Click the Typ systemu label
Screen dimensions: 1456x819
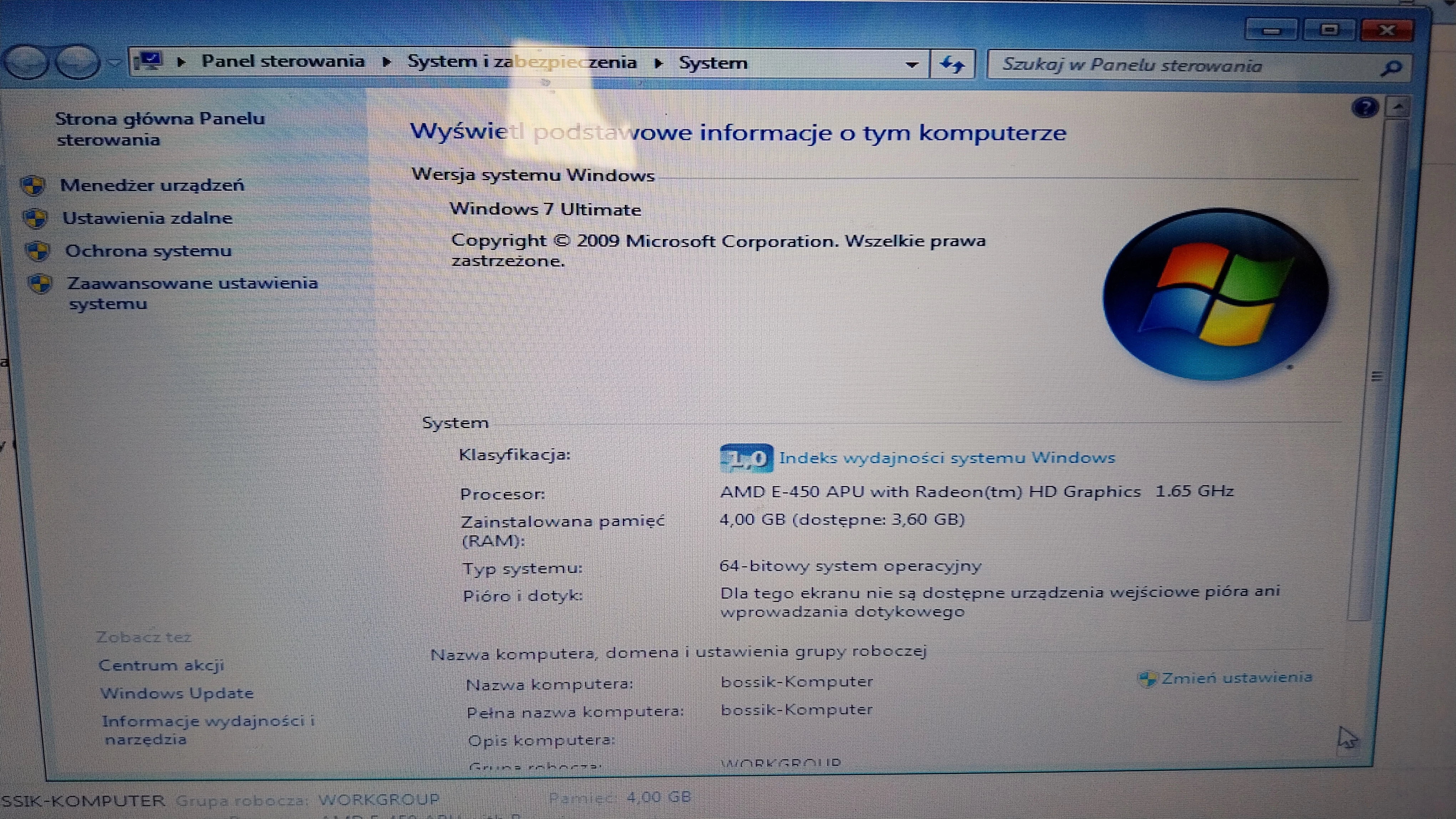pyautogui.click(x=522, y=568)
